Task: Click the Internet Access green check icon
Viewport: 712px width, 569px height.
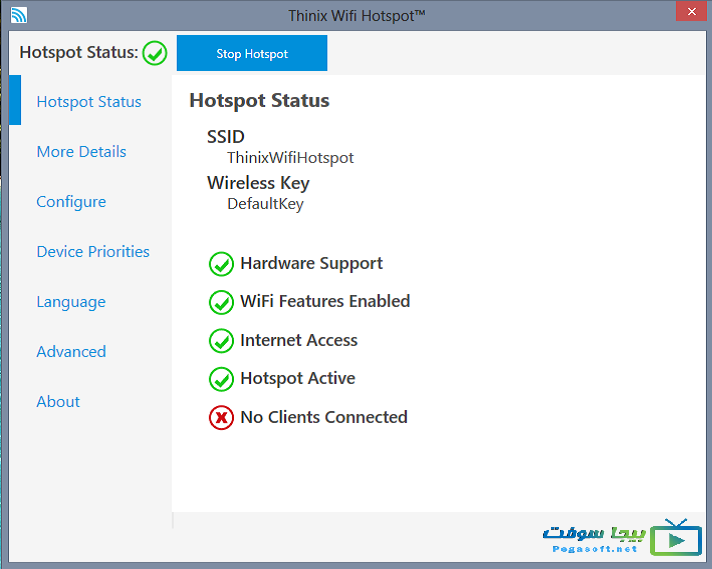Action: (x=221, y=341)
